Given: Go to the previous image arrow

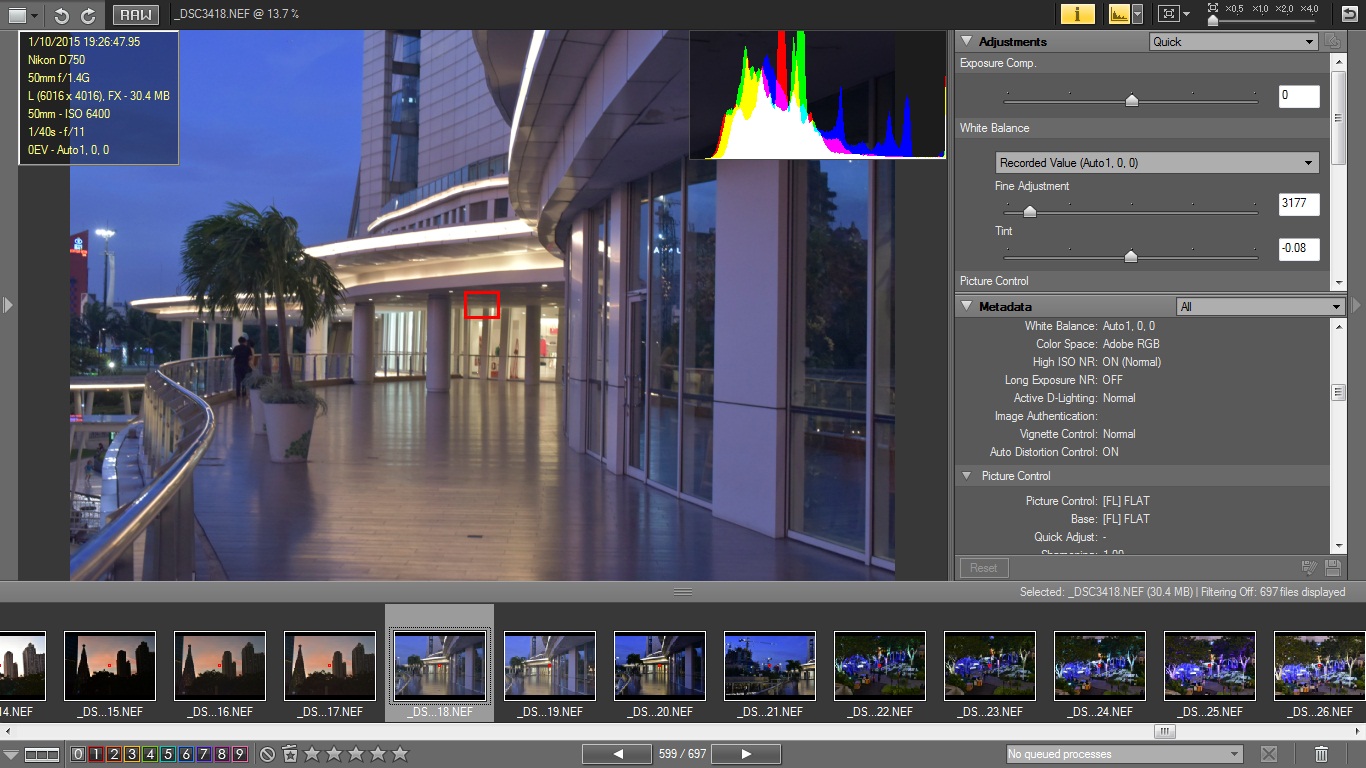Looking at the screenshot, I should tap(617, 754).
